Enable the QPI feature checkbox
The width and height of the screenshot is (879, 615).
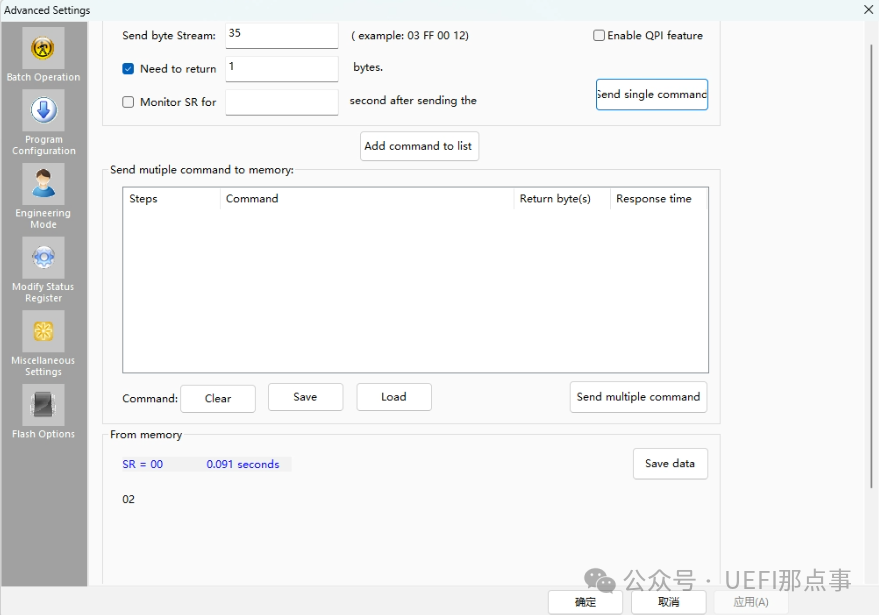[599, 36]
